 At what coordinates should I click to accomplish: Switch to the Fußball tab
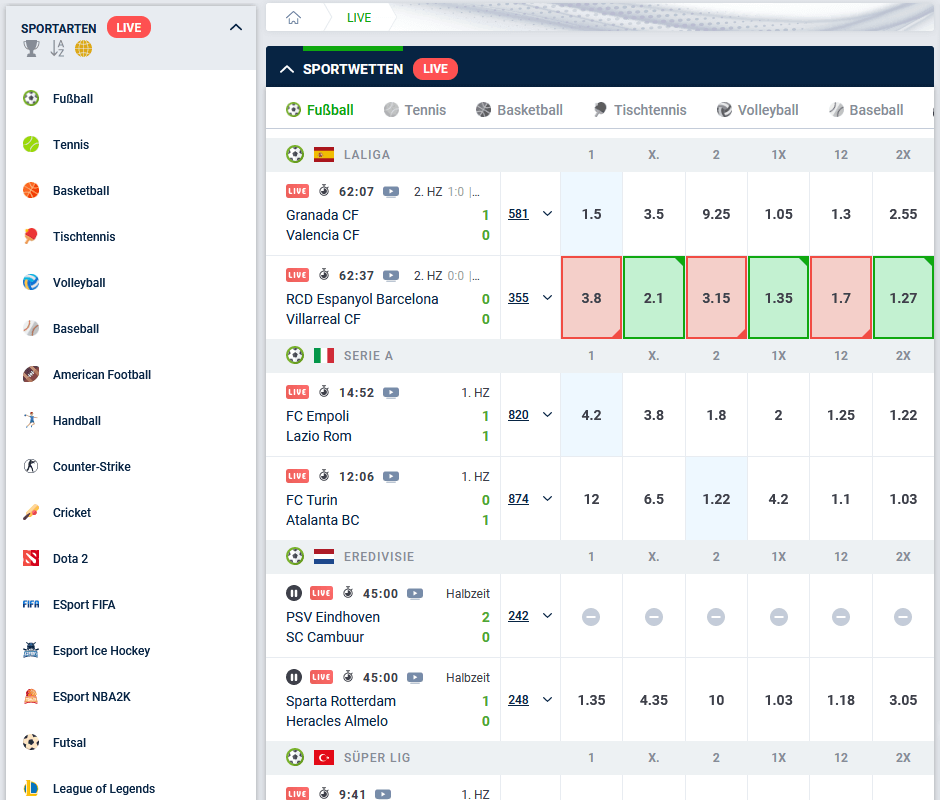[x=320, y=110]
